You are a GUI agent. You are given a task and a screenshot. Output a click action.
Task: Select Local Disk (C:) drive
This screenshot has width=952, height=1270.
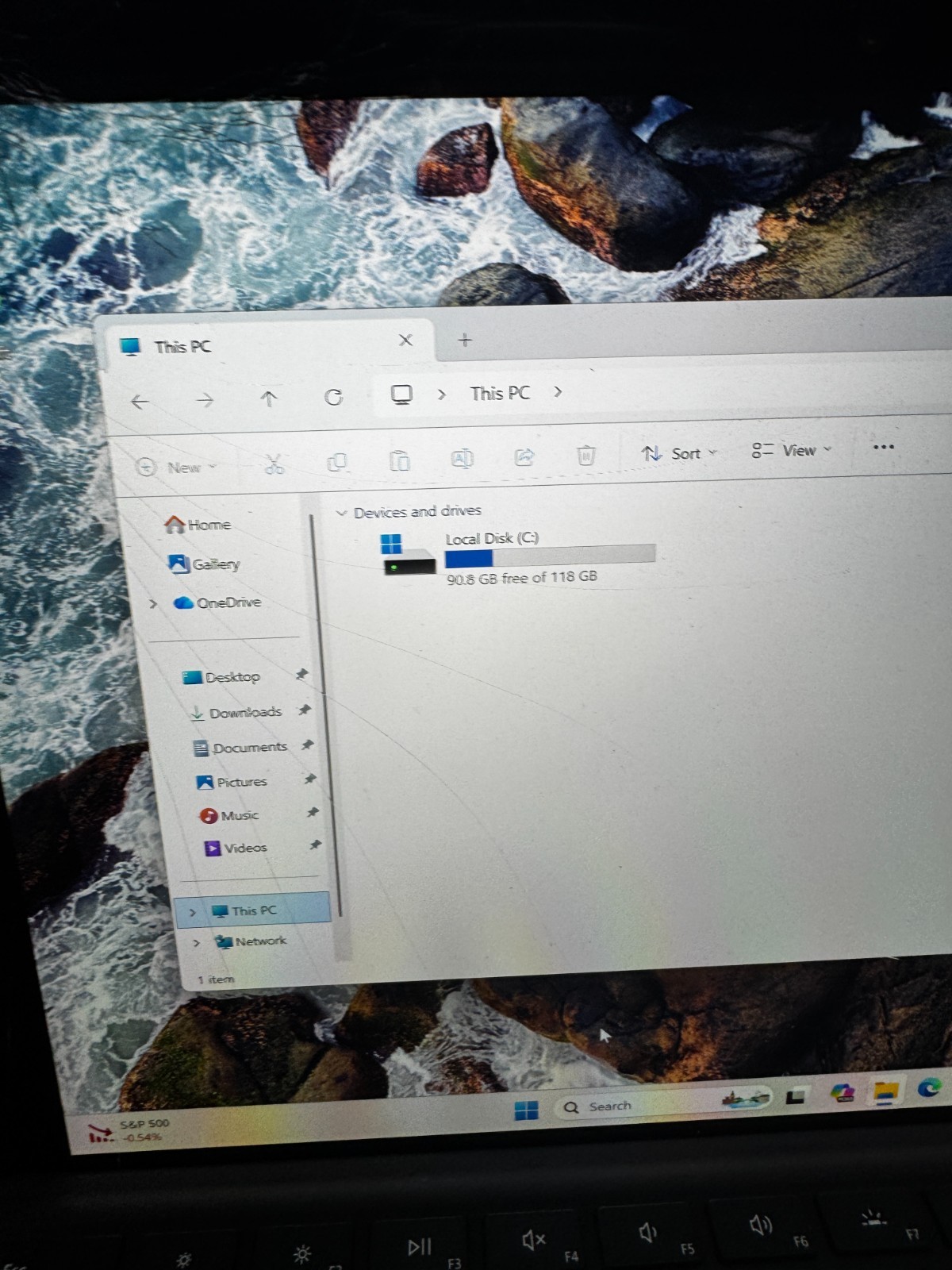point(517,557)
